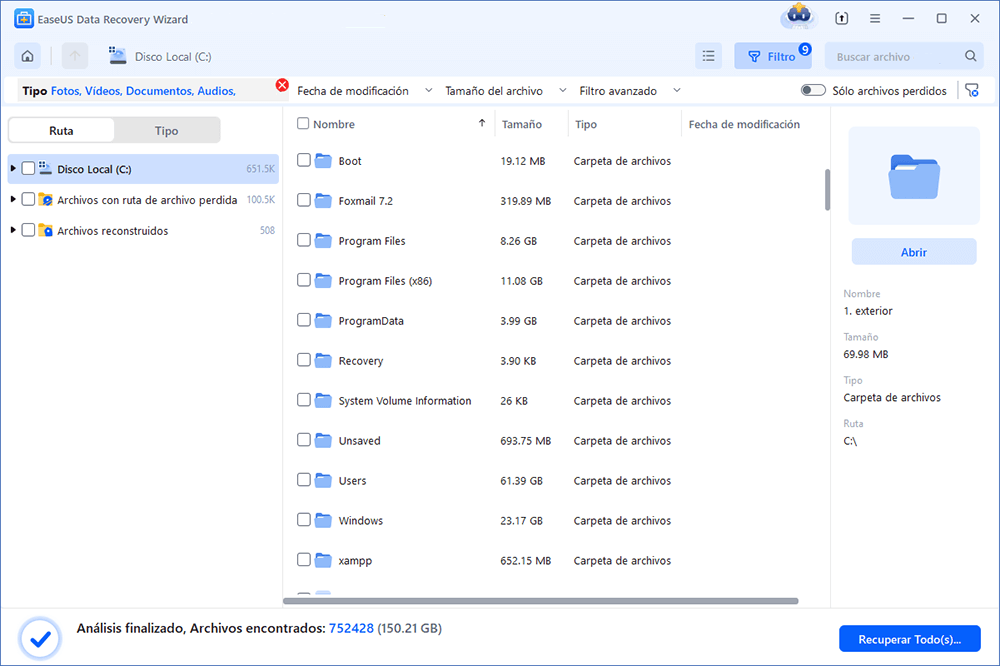Click the Program Files (x86) folder icon

(x=323, y=281)
